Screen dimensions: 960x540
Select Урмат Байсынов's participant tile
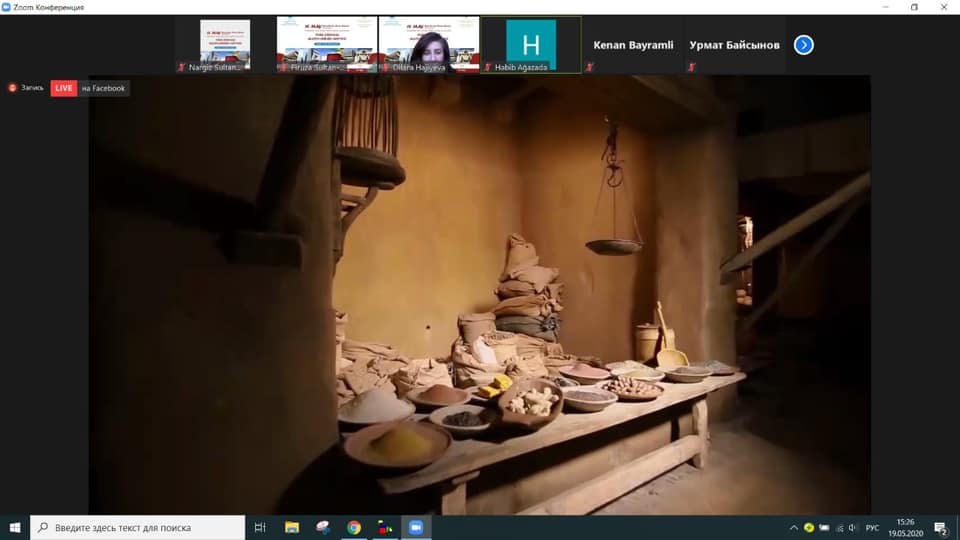[x=735, y=45]
